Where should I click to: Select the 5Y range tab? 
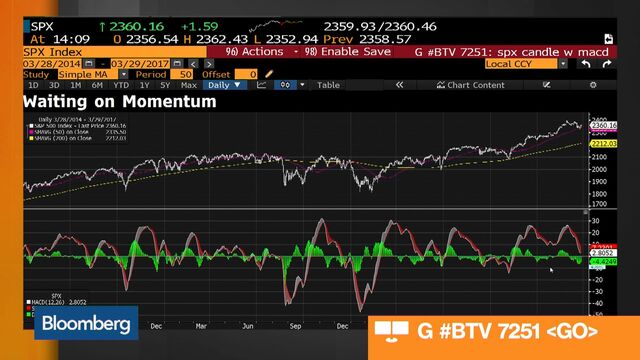pyautogui.click(x=165, y=85)
